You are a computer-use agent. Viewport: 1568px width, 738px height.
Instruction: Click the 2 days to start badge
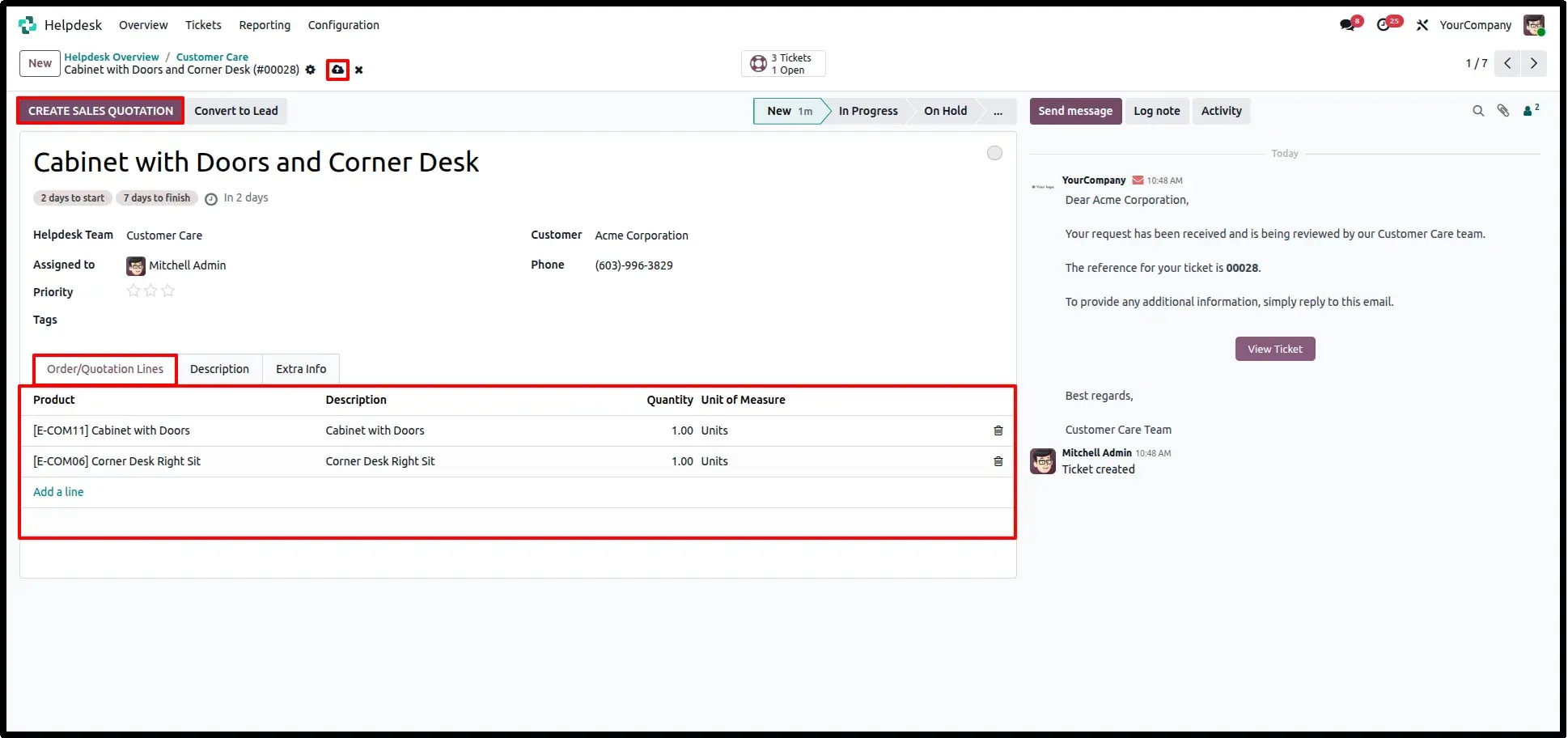(73, 198)
